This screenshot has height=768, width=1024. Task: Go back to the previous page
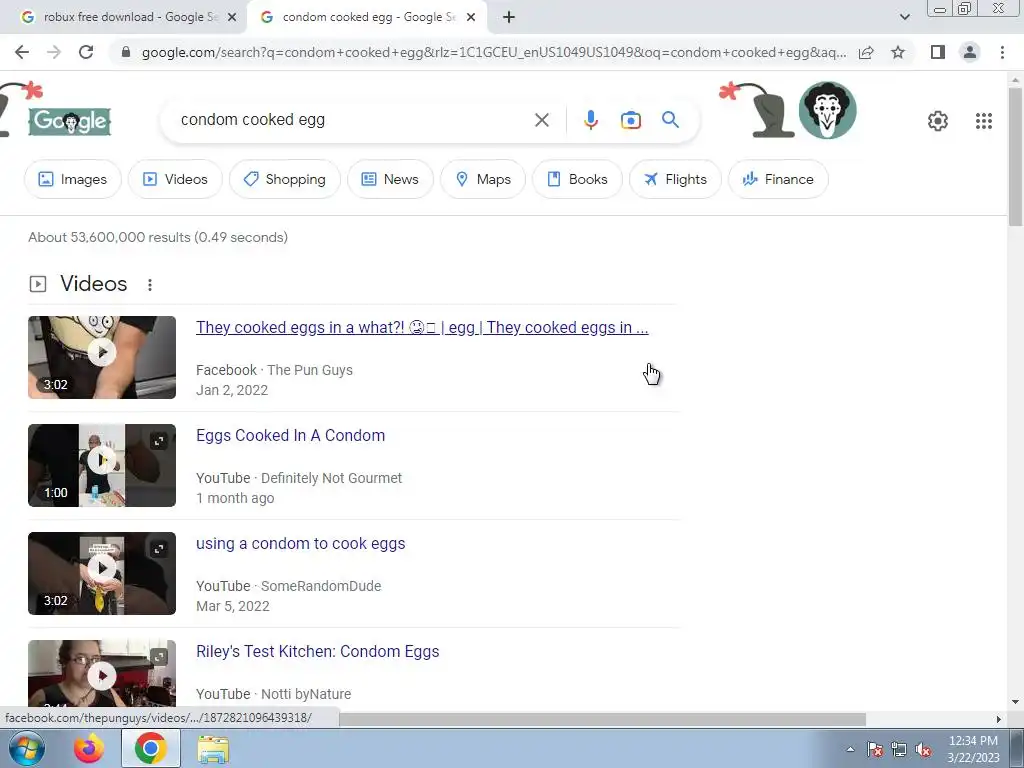(x=22, y=52)
